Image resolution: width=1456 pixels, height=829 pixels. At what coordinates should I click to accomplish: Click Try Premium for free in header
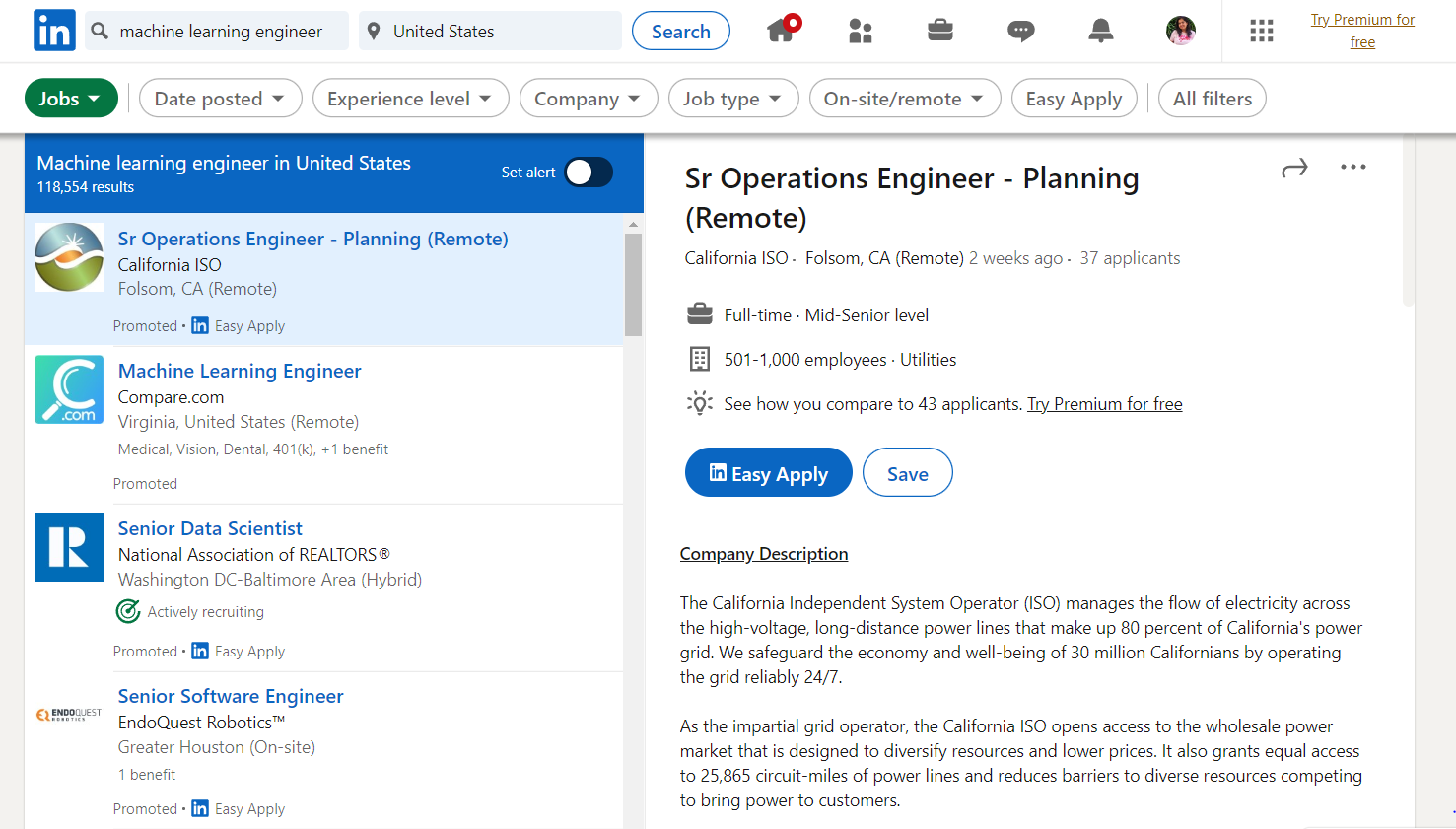(x=1362, y=31)
